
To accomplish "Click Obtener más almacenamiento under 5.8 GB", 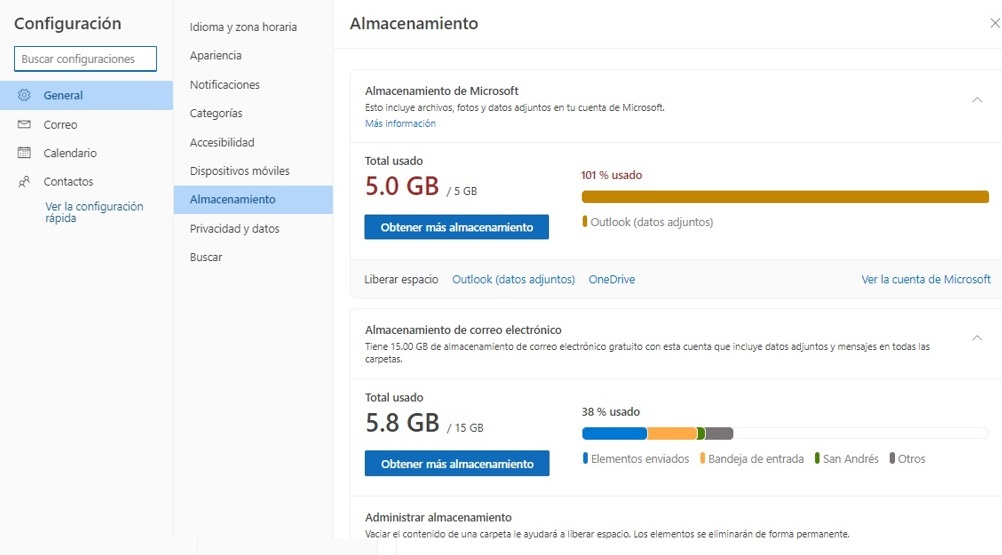I will (457, 464).
